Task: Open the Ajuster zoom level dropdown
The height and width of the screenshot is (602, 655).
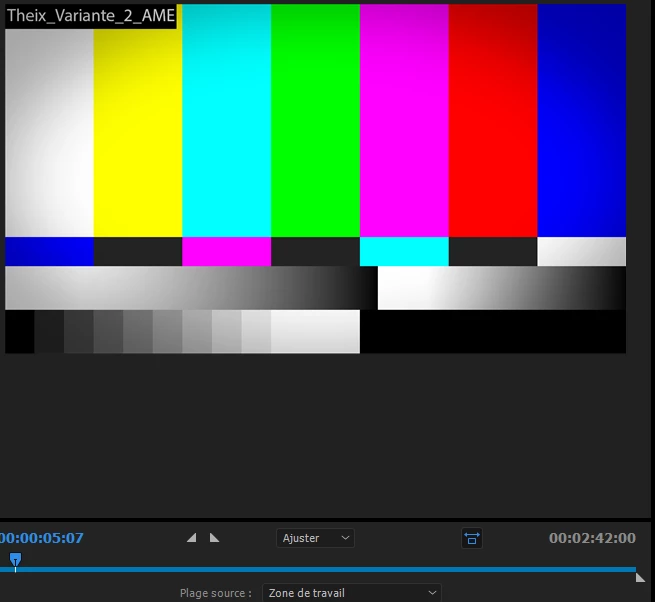Action: click(x=315, y=538)
